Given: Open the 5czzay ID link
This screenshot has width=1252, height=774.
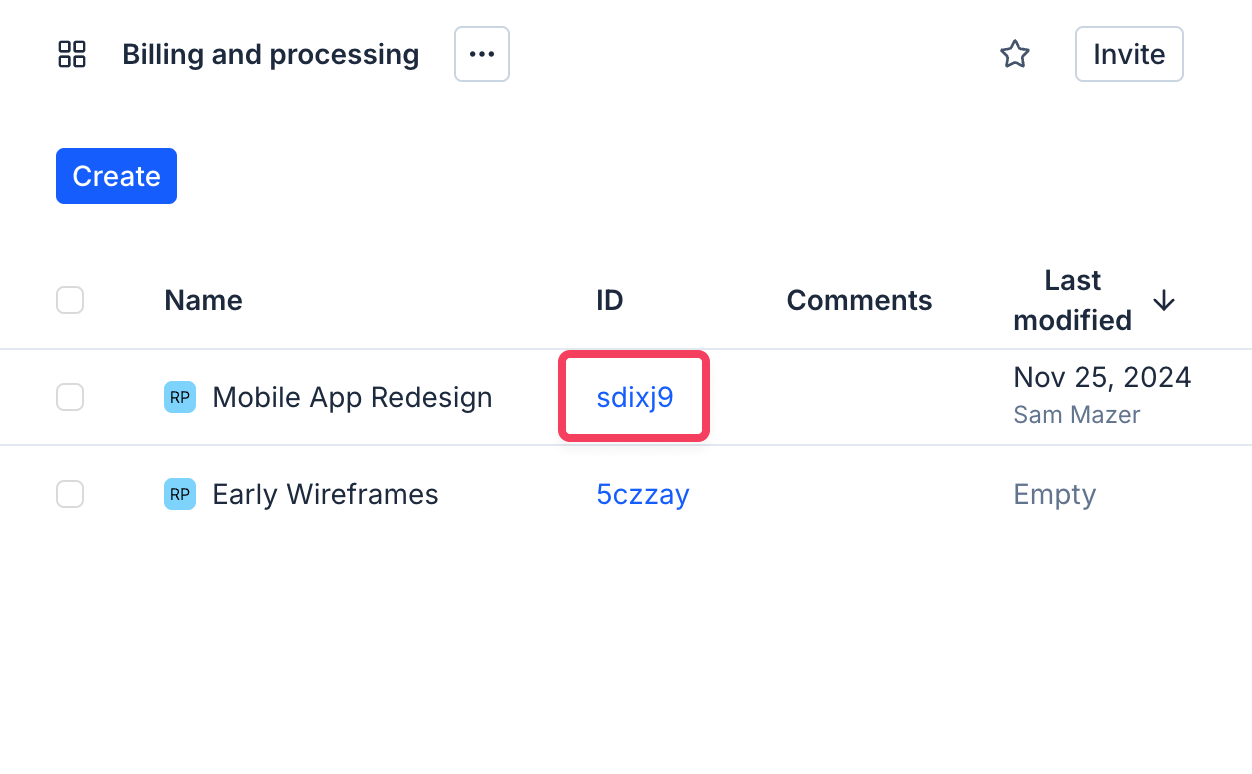Looking at the screenshot, I should coord(643,494).
